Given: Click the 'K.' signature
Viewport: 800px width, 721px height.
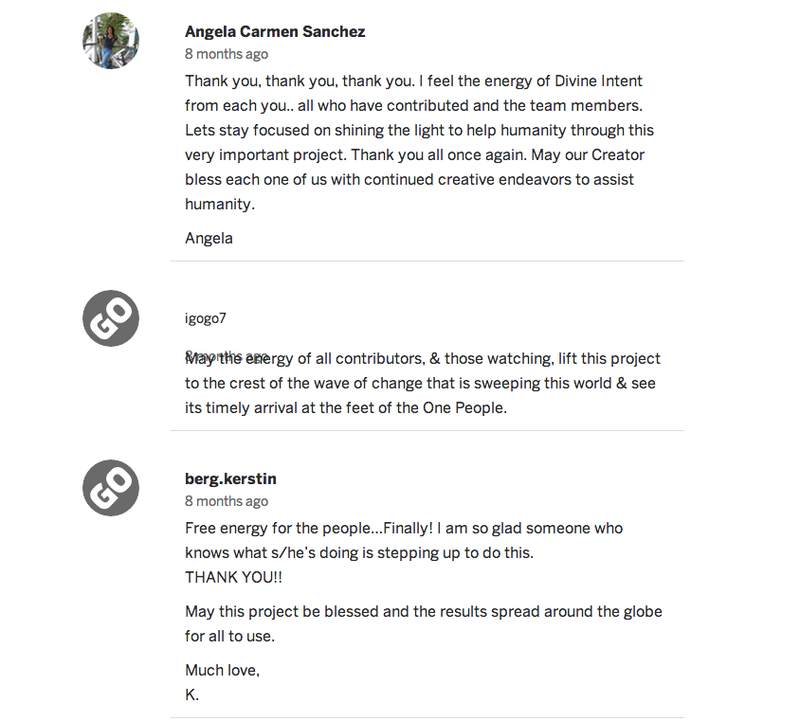Looking at the screenshot, I should [192, 695].
